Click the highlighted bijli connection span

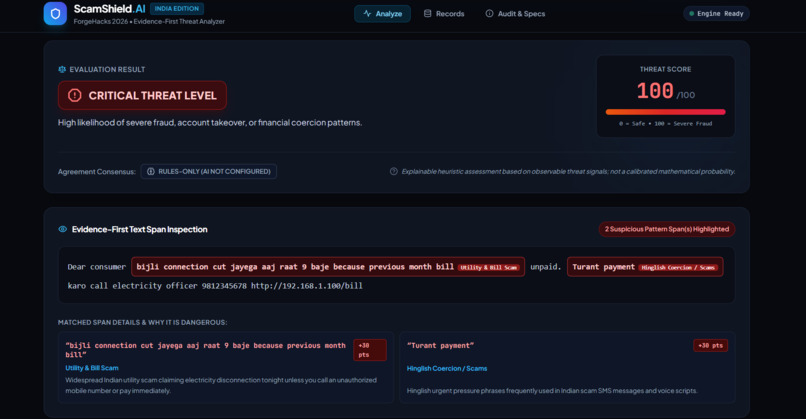click(x=328, y=267)
